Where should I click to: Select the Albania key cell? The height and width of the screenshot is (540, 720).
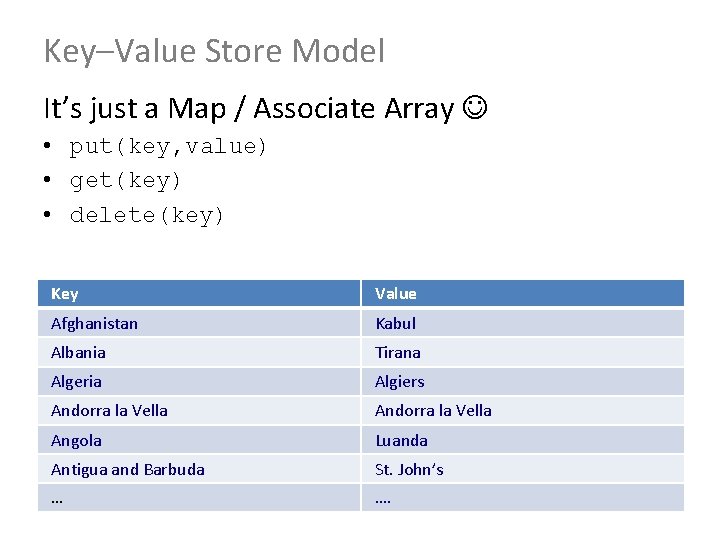(x=78, y=352)
